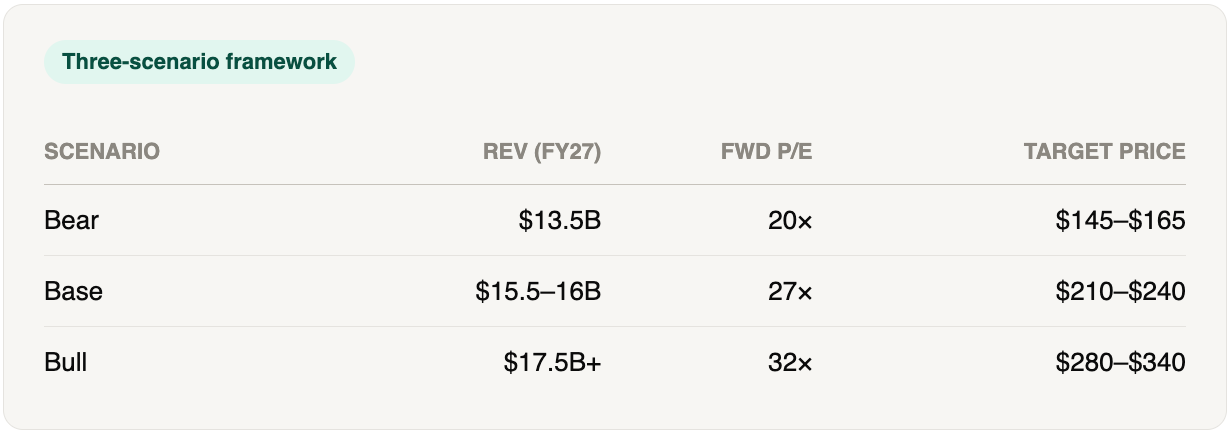Click the $145–$165 target price

click(x=1121, y=220)
